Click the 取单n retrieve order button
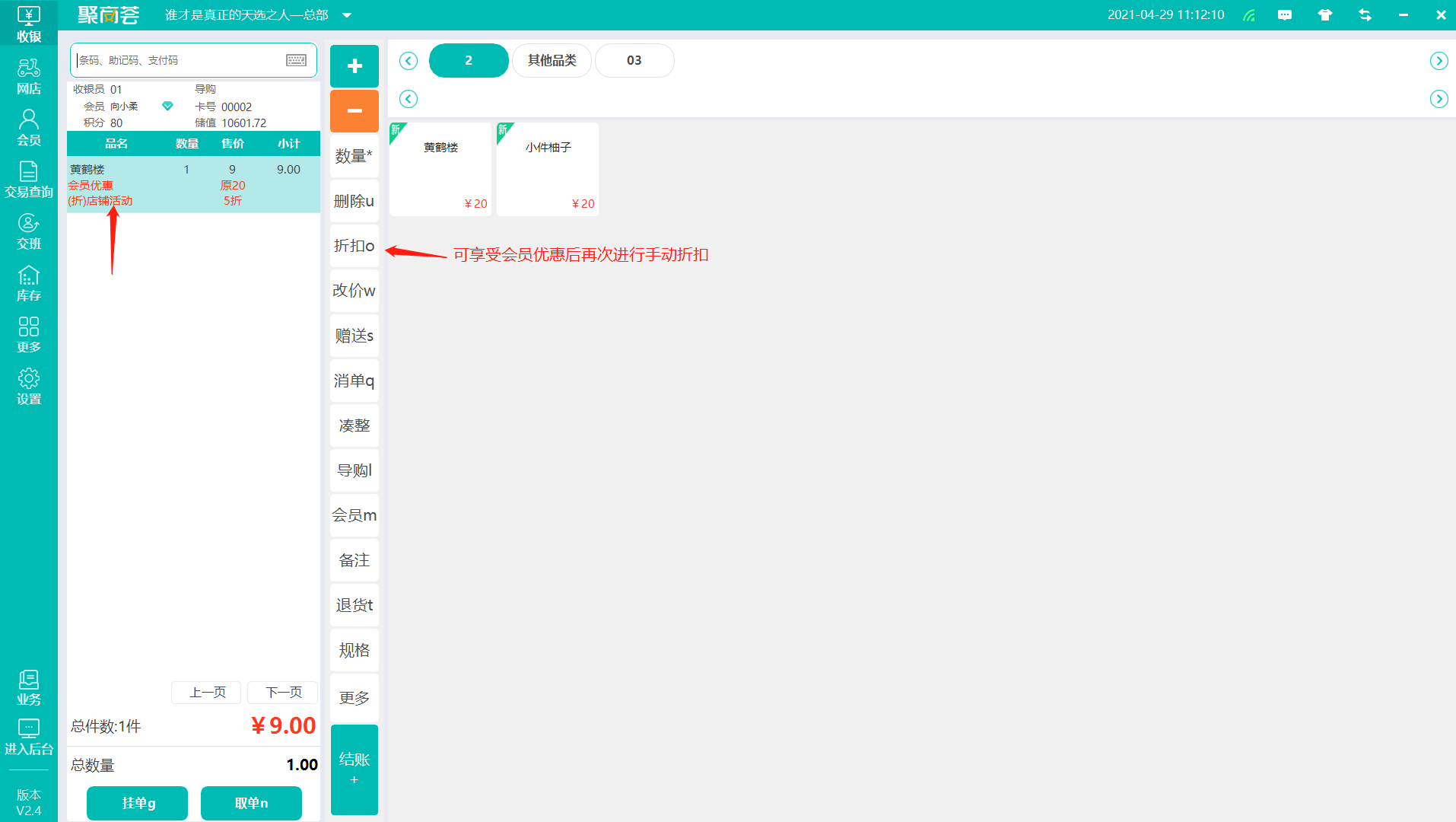 251,803
